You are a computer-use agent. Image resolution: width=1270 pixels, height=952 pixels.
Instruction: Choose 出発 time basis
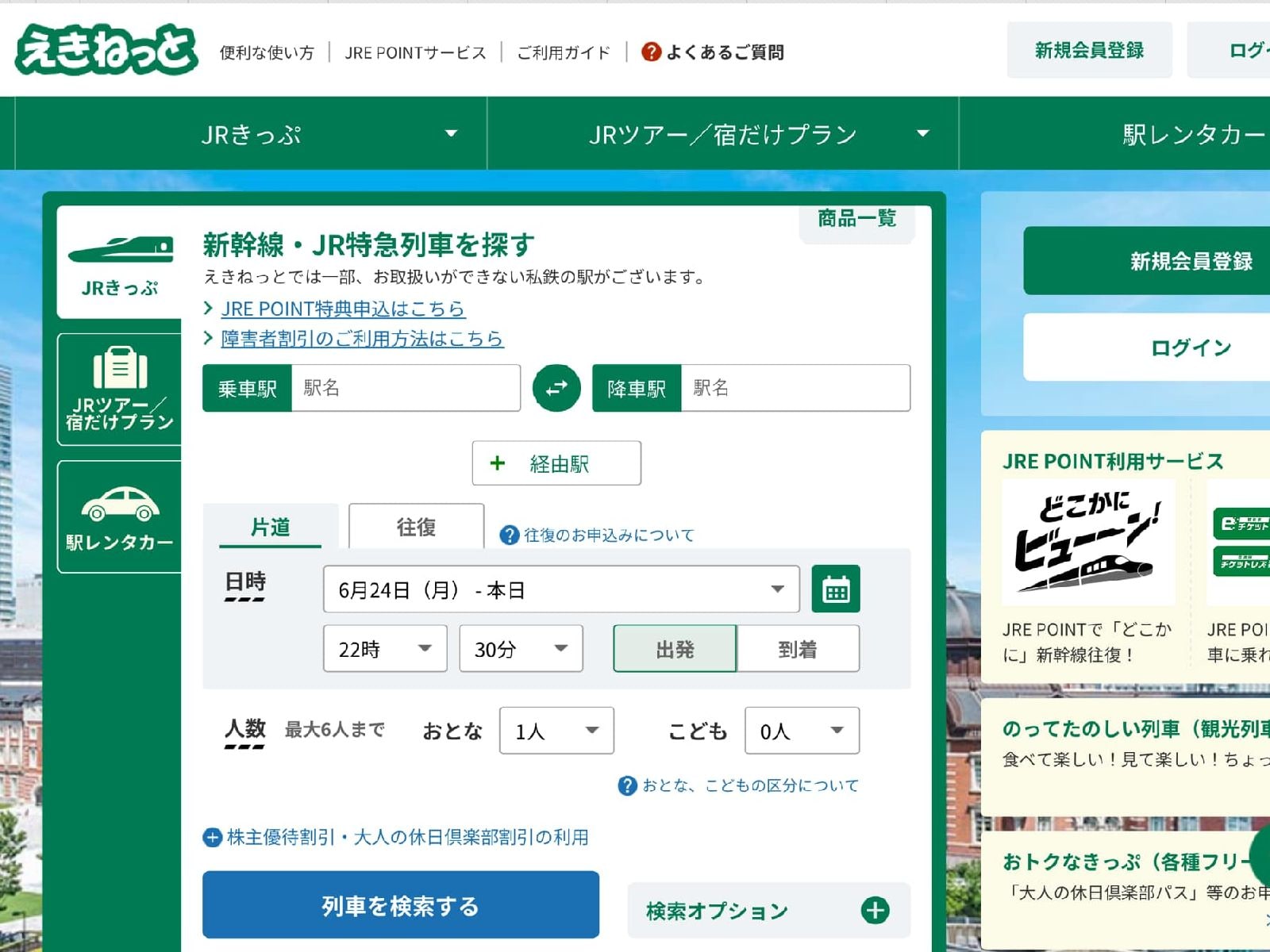pos(675,649)
